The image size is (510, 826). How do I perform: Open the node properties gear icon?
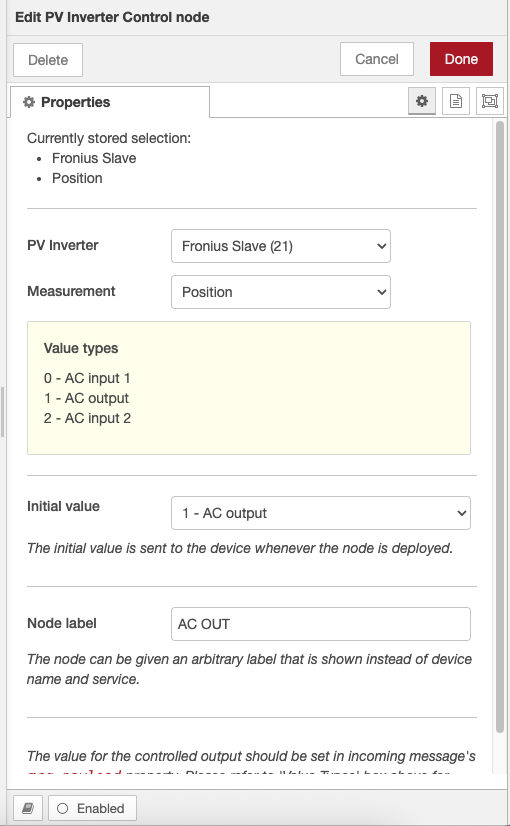(x=421, y=101)
